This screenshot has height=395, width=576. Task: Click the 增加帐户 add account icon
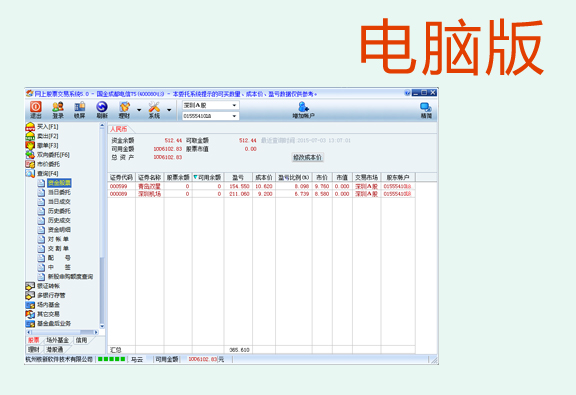pyautogui.click(x=303, y=110)
